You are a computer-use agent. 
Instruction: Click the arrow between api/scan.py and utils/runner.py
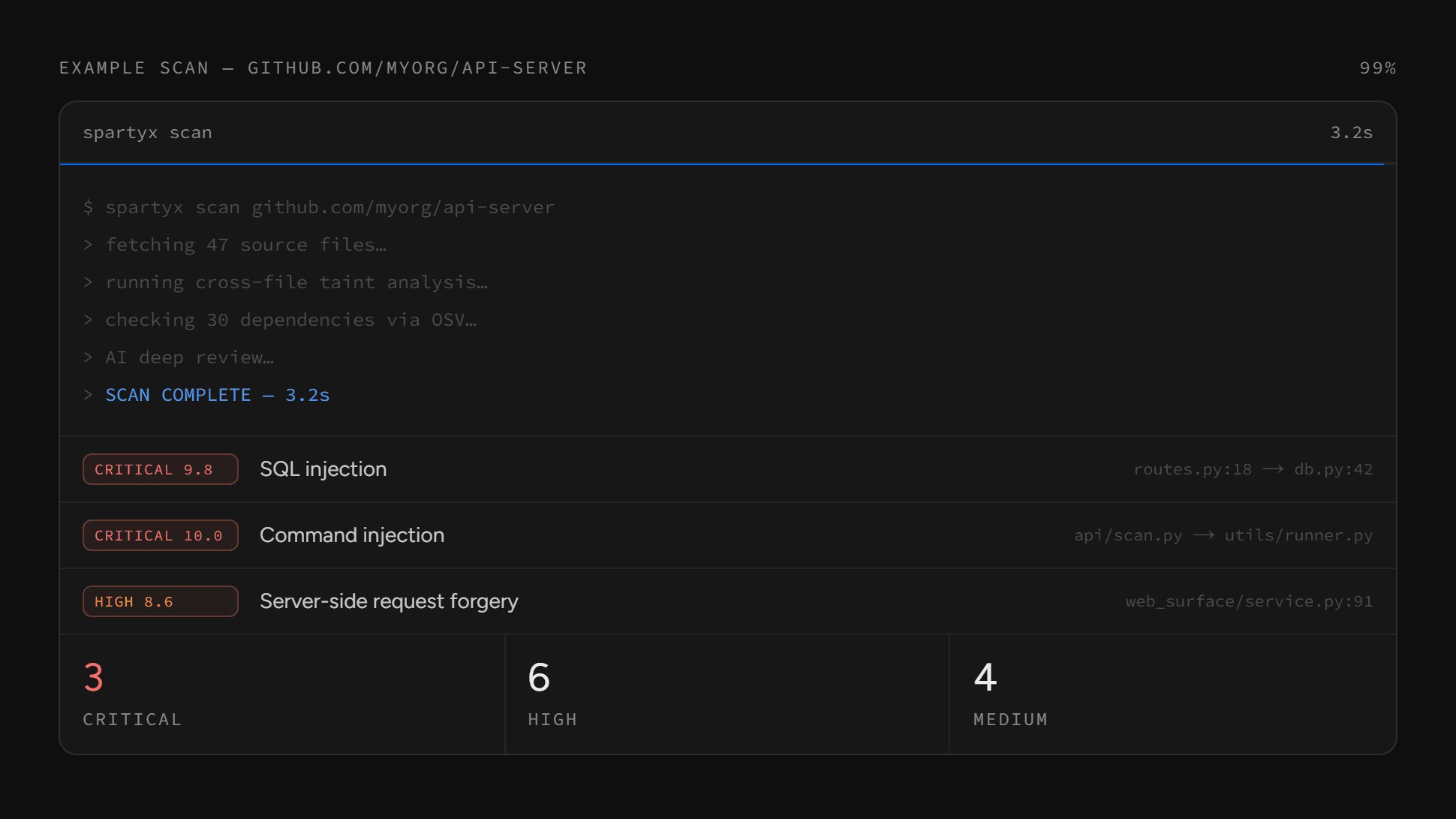1204,535
